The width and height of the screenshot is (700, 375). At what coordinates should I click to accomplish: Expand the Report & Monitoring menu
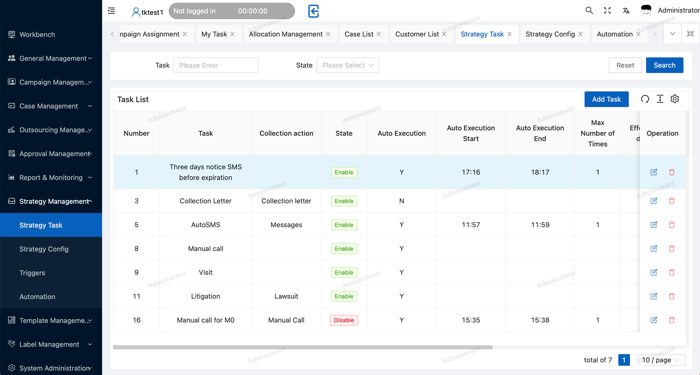[51, 177]
